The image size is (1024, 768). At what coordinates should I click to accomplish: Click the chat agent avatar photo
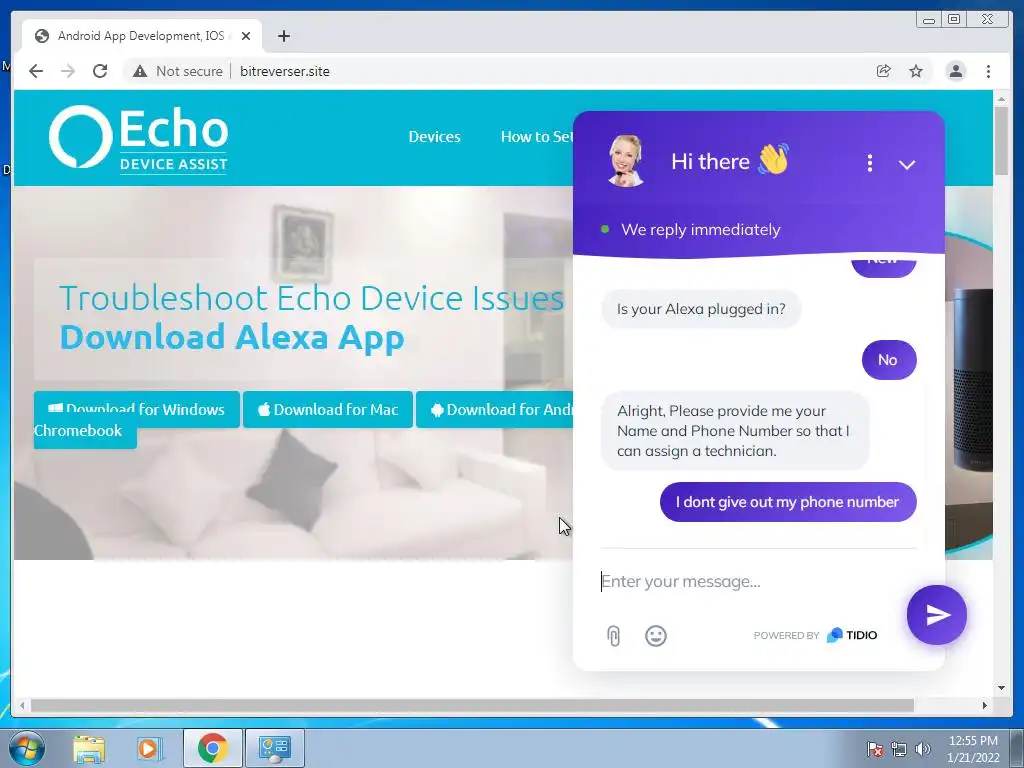point(626,161)
